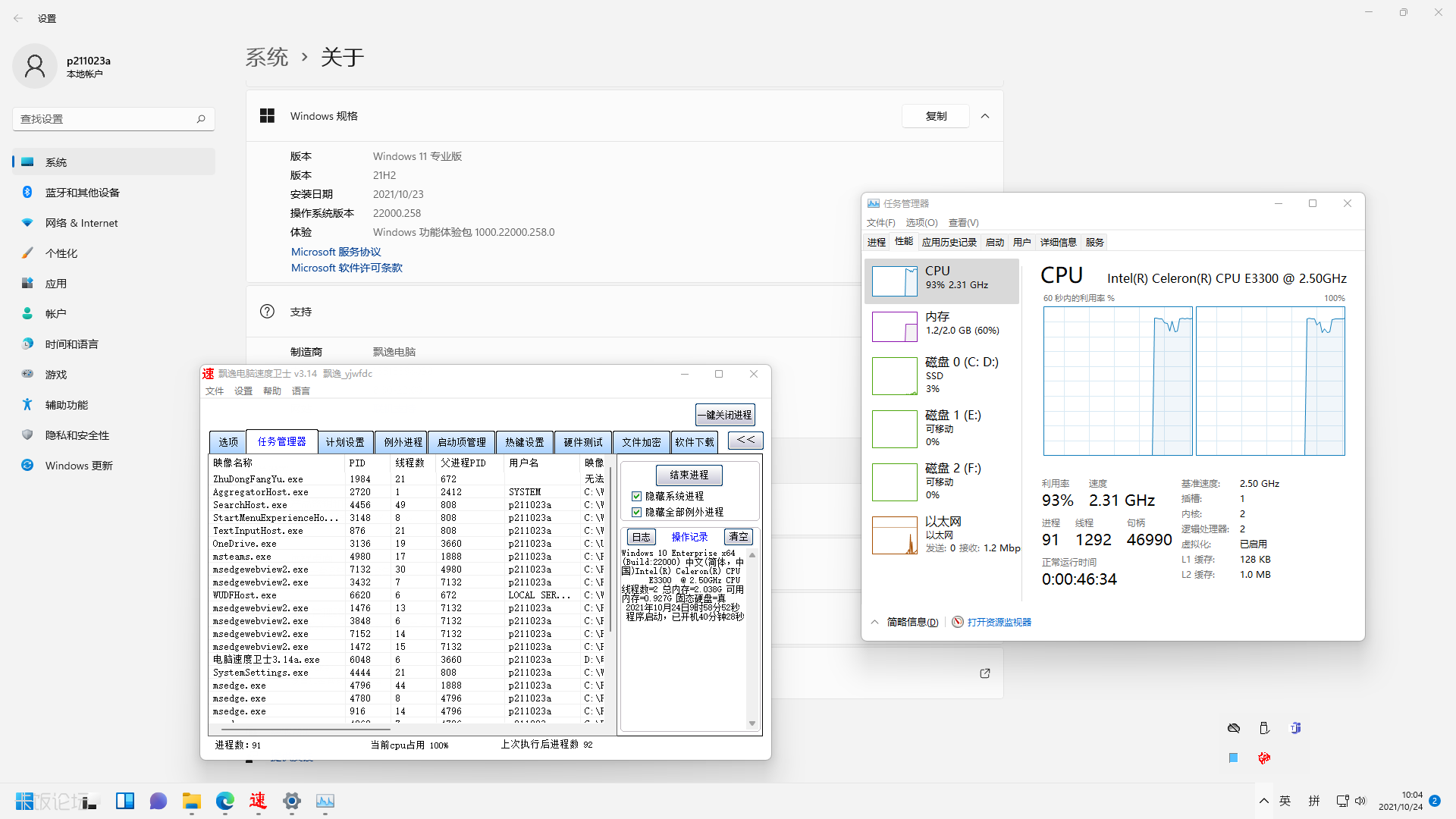This screenshot has width=1456, height=819.
Task: Click the back arrow in Settings title bar
Action: coord(17,18)
